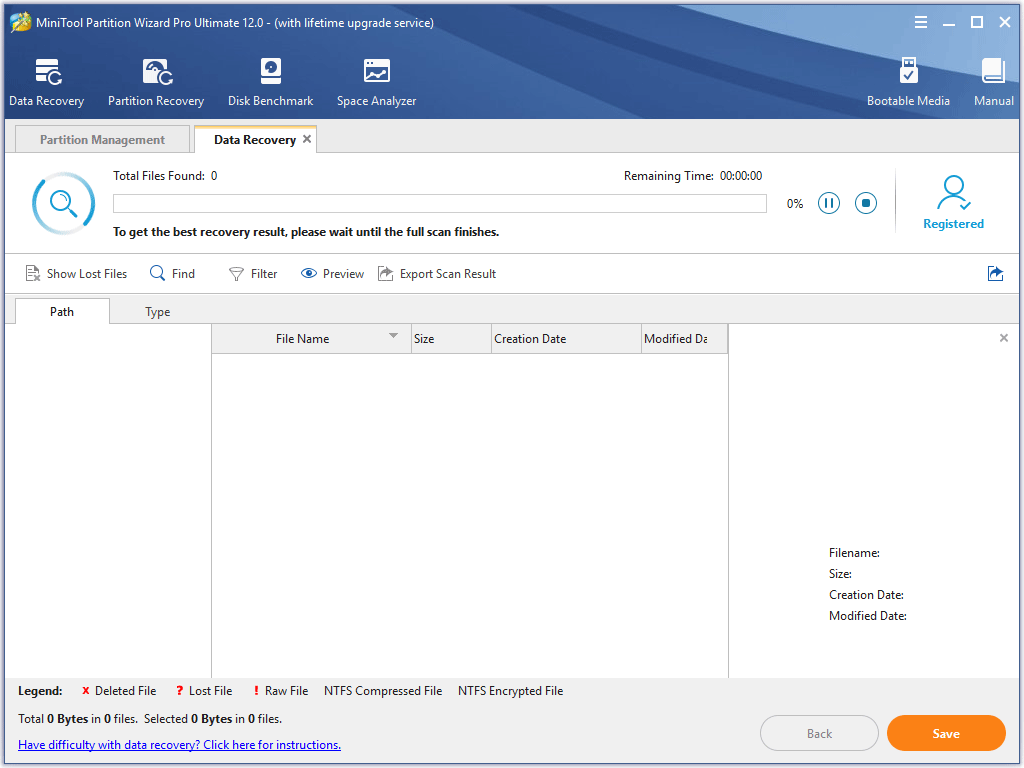Image resolution: width=1024 pixels, height=768 pixels.
Task: Open the Manual book icon
Action: pos(993,82)
